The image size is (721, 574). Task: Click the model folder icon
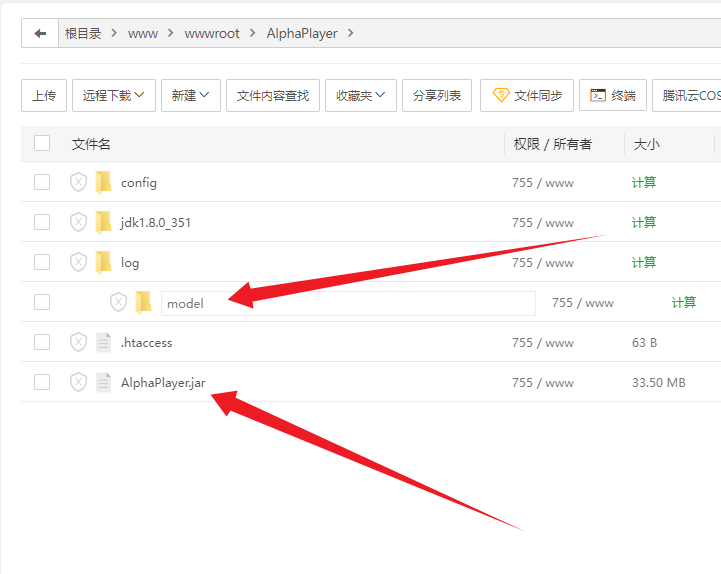pos(143,302)
